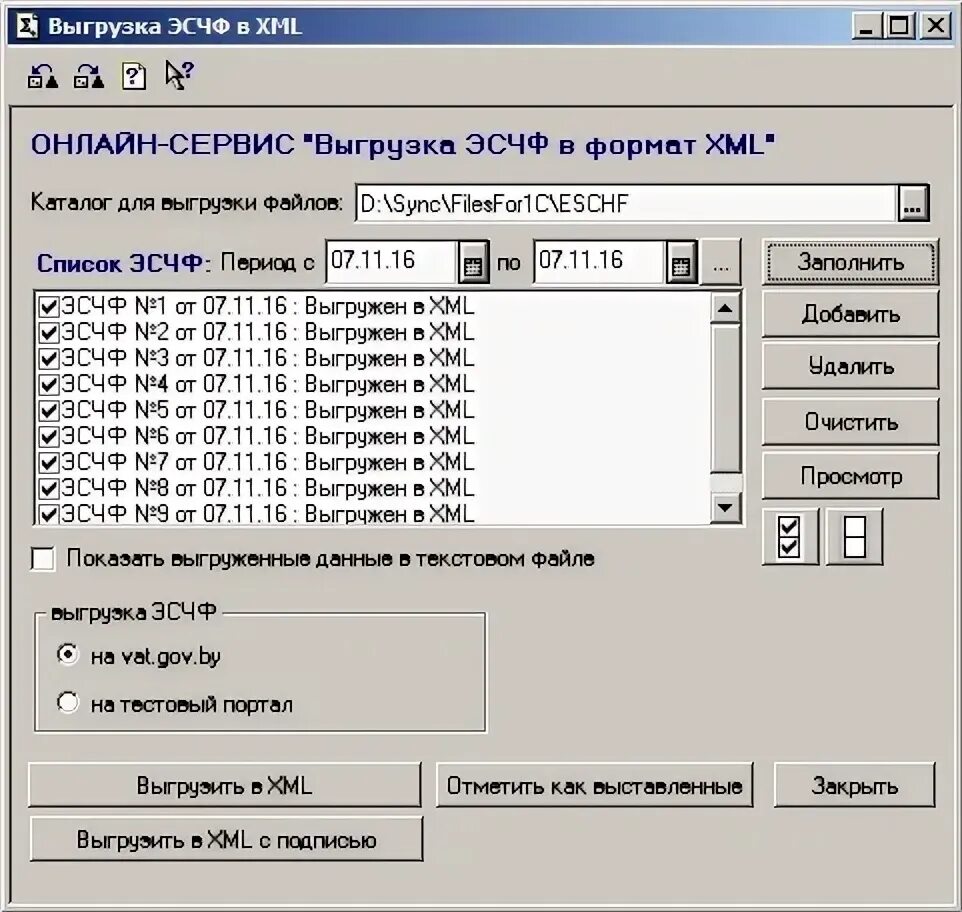Click the Заполнить button
Viewport: 962px width, 912px height.
(x=850, y=262)
